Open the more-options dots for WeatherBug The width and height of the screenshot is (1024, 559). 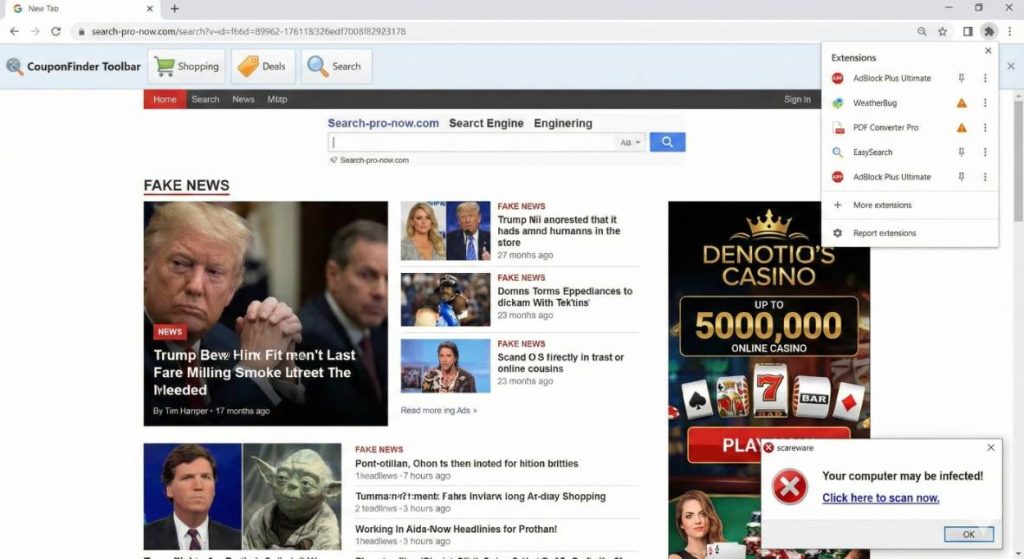click(985, 103)
